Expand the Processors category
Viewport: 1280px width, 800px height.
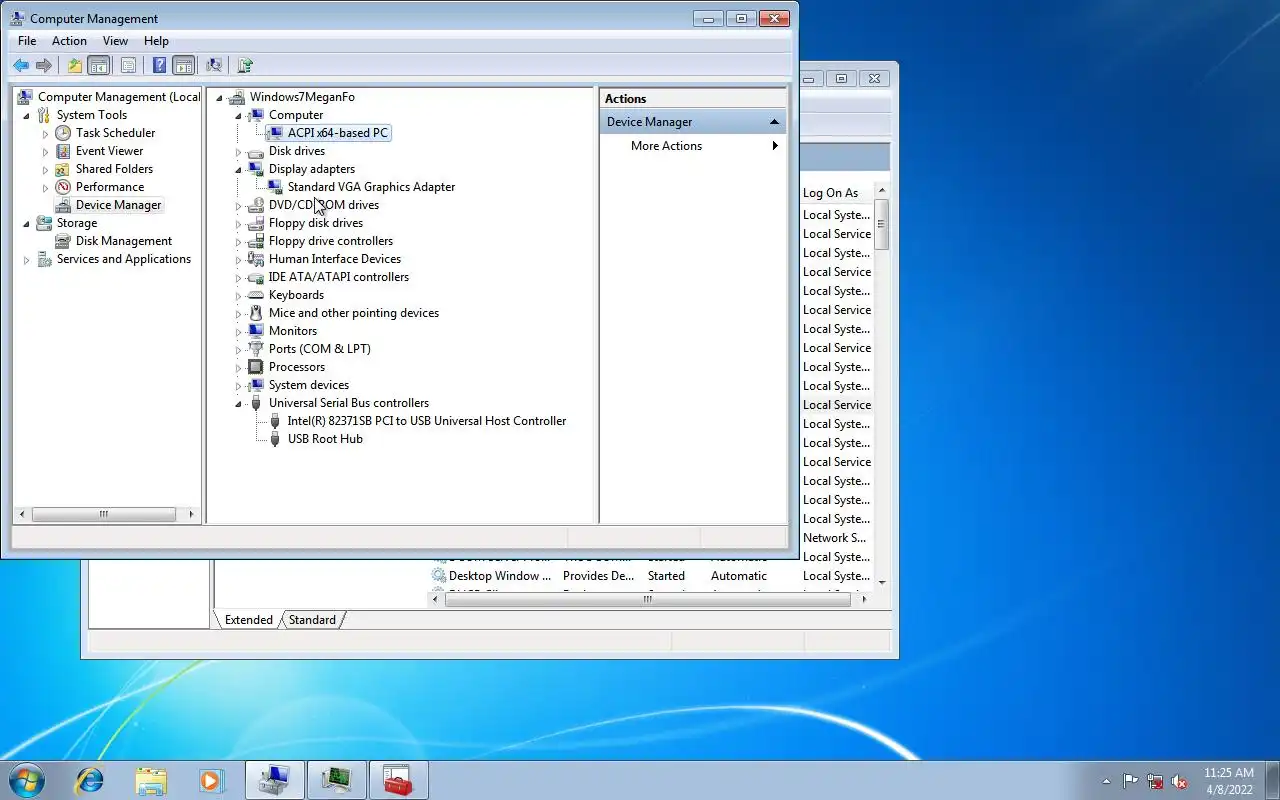239,368
